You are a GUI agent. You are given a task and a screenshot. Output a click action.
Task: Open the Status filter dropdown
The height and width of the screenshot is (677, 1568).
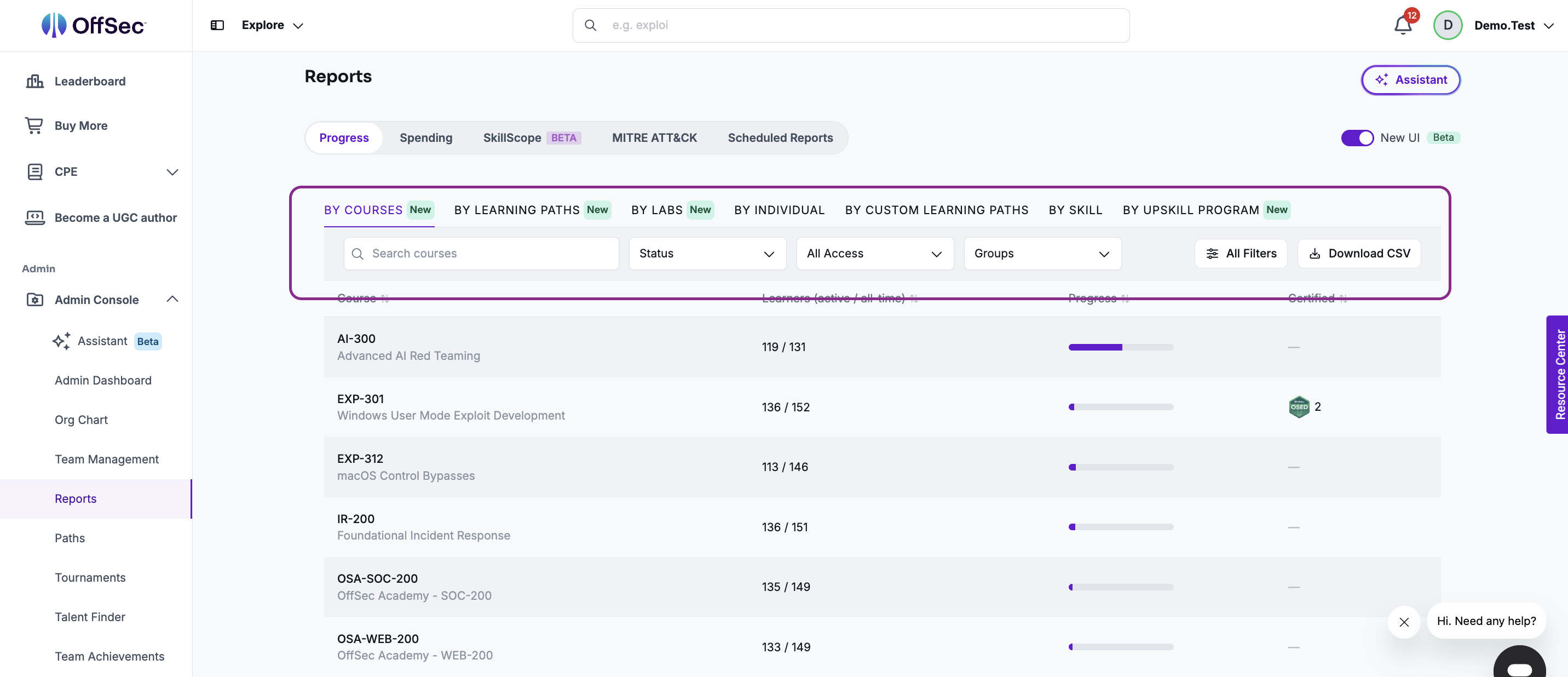coord(707,253)
